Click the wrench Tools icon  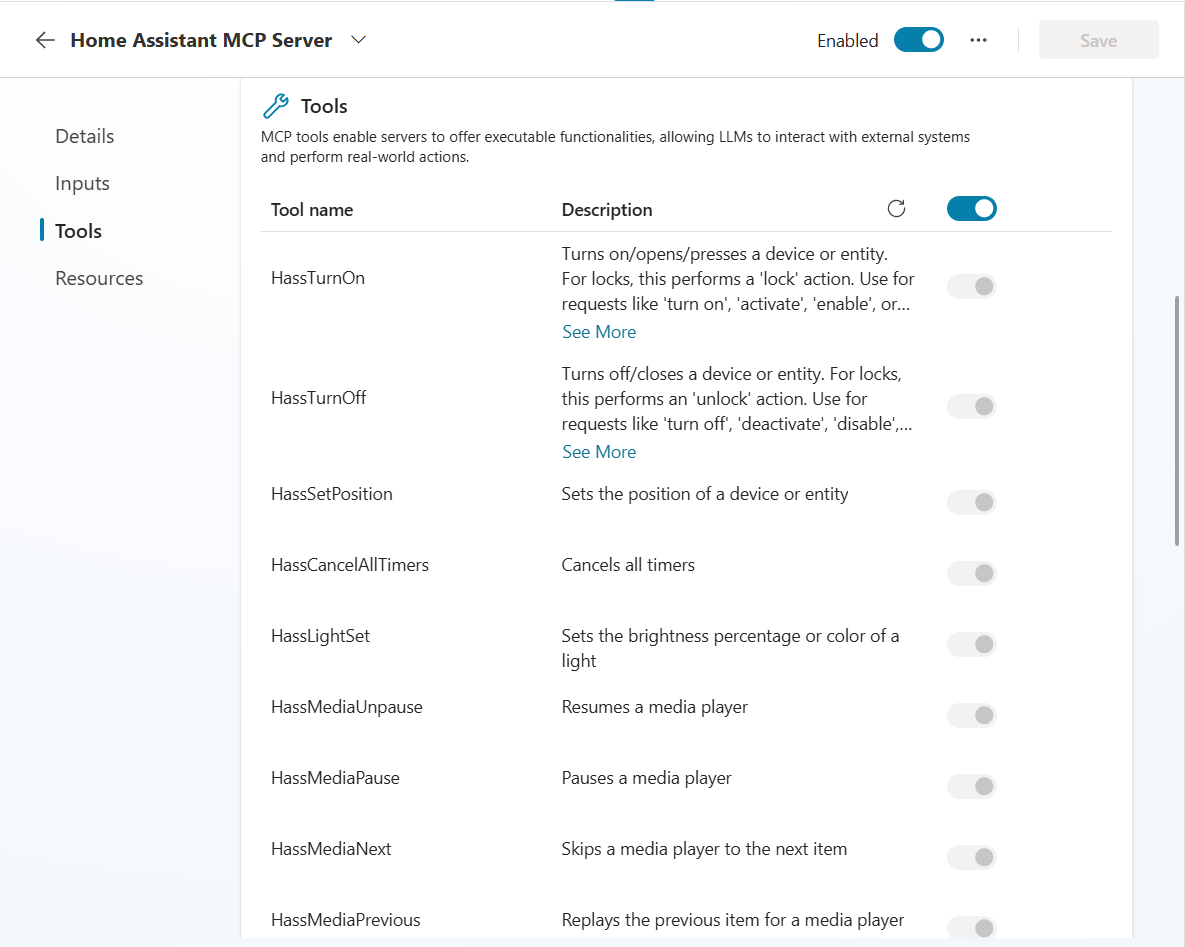276,106
